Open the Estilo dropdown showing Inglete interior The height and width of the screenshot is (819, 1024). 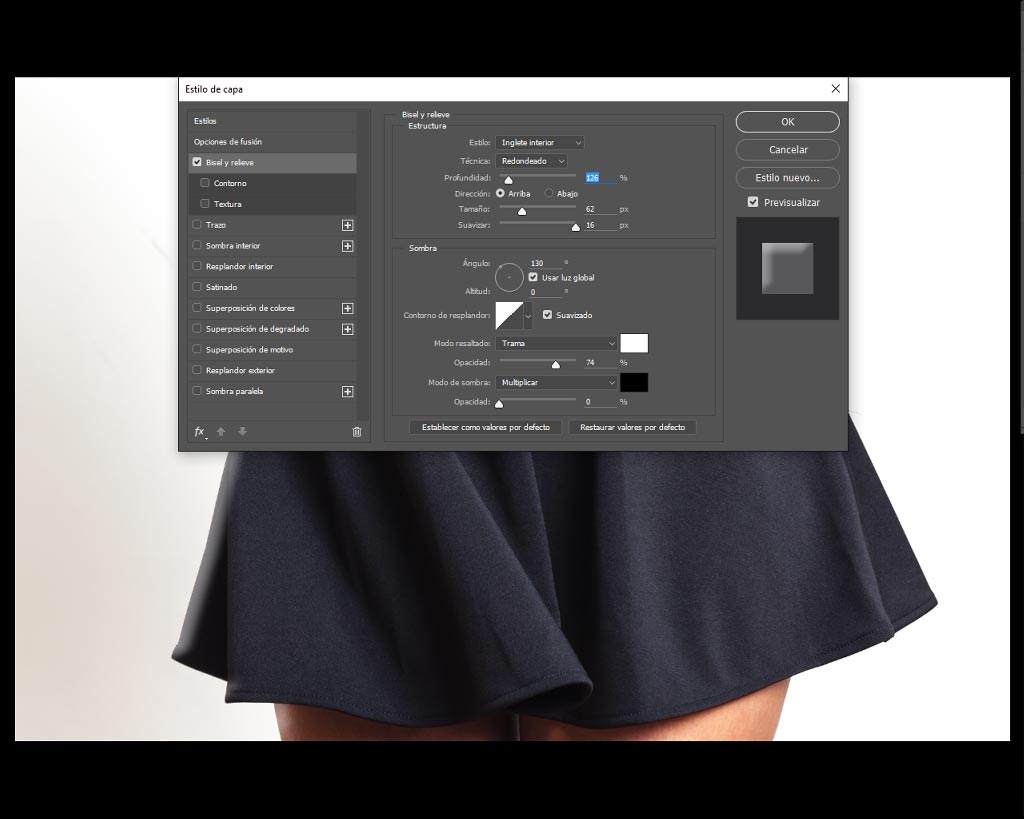tap(539, 142)
